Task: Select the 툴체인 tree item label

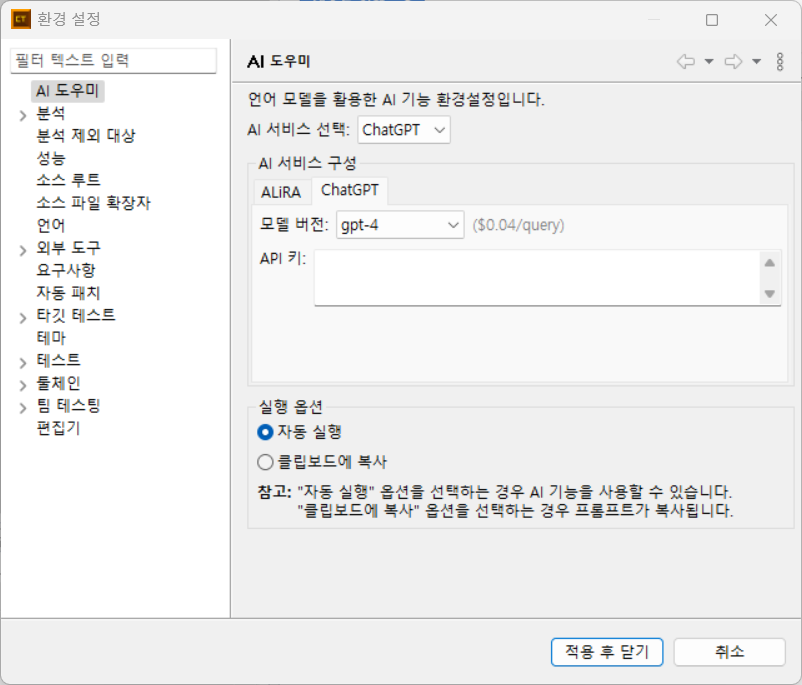Action: 58,383
